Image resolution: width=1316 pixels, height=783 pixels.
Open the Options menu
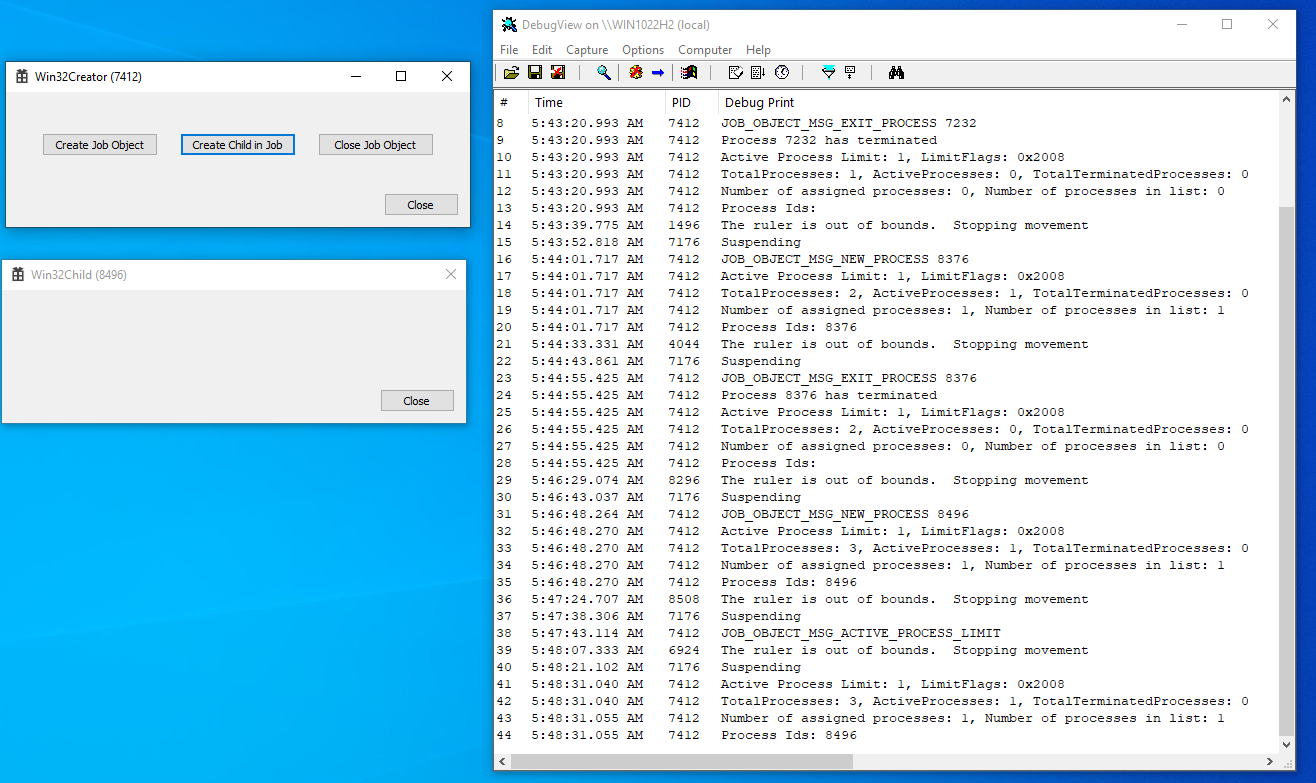click(643, 50)
